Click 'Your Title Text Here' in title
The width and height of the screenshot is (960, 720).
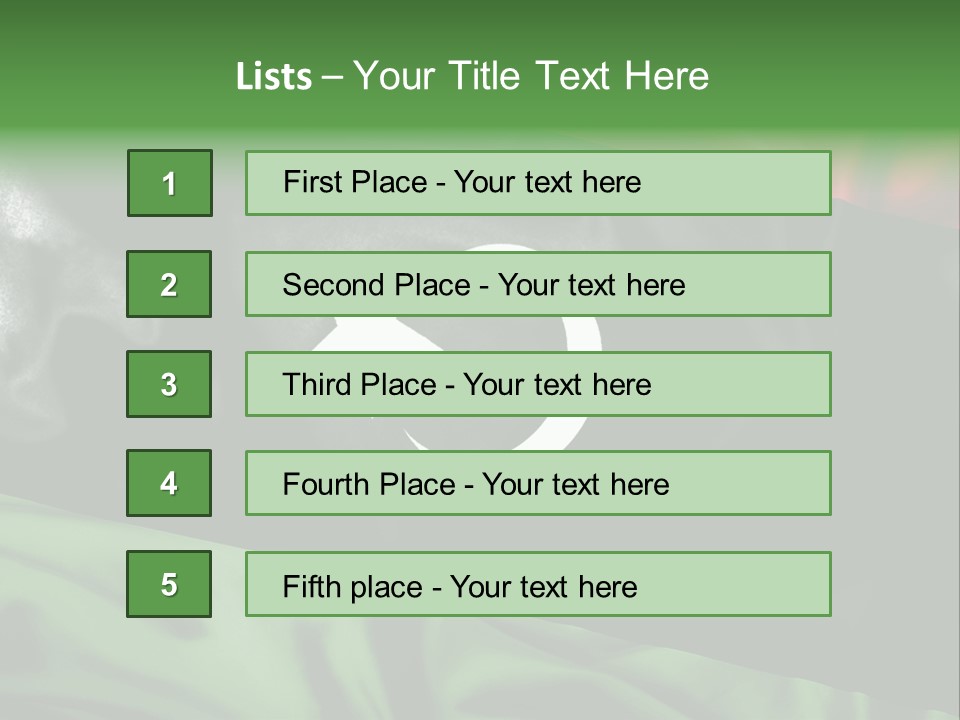point(531,76)
